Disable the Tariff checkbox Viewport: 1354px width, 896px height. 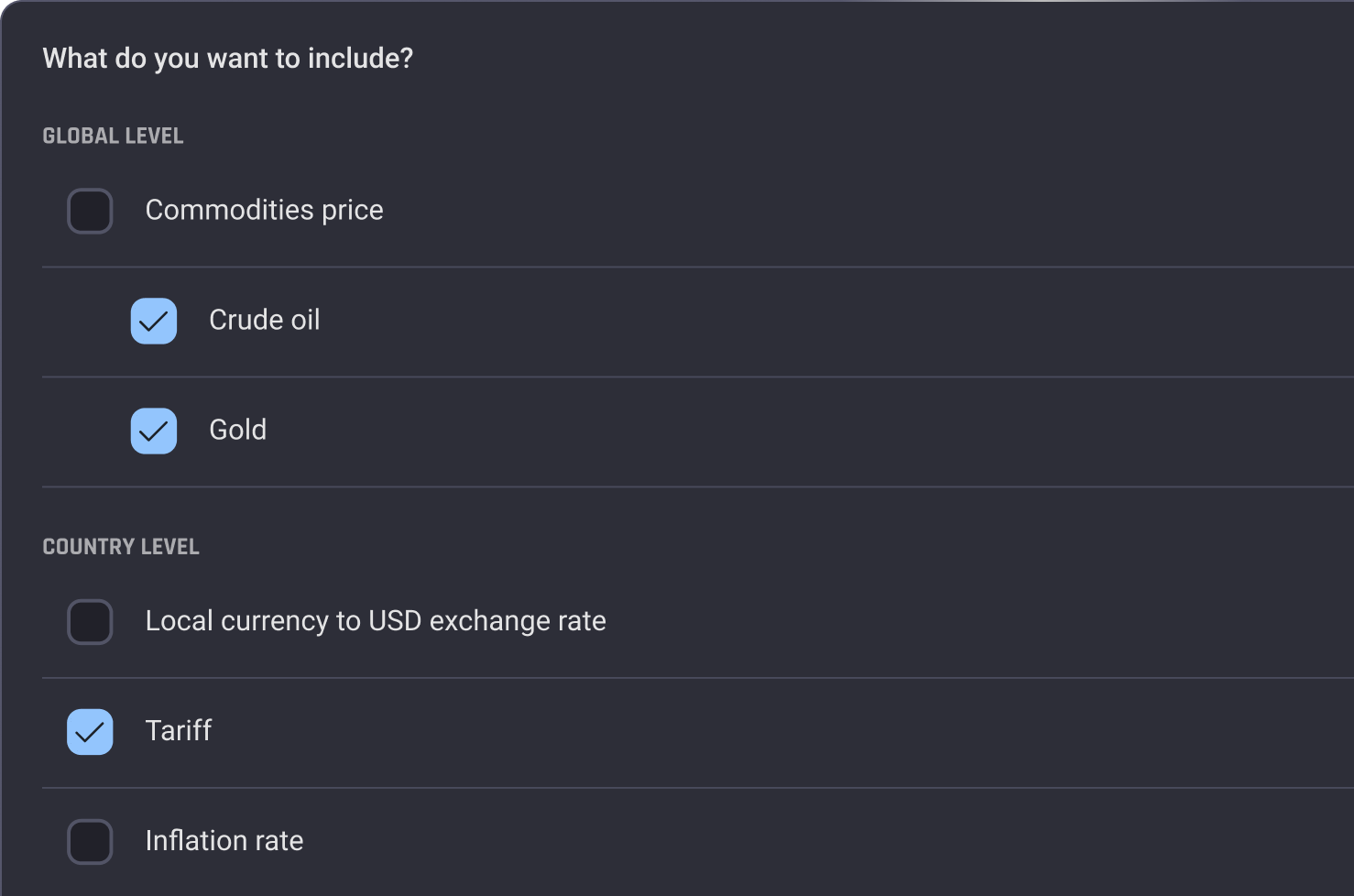point(90,732)
